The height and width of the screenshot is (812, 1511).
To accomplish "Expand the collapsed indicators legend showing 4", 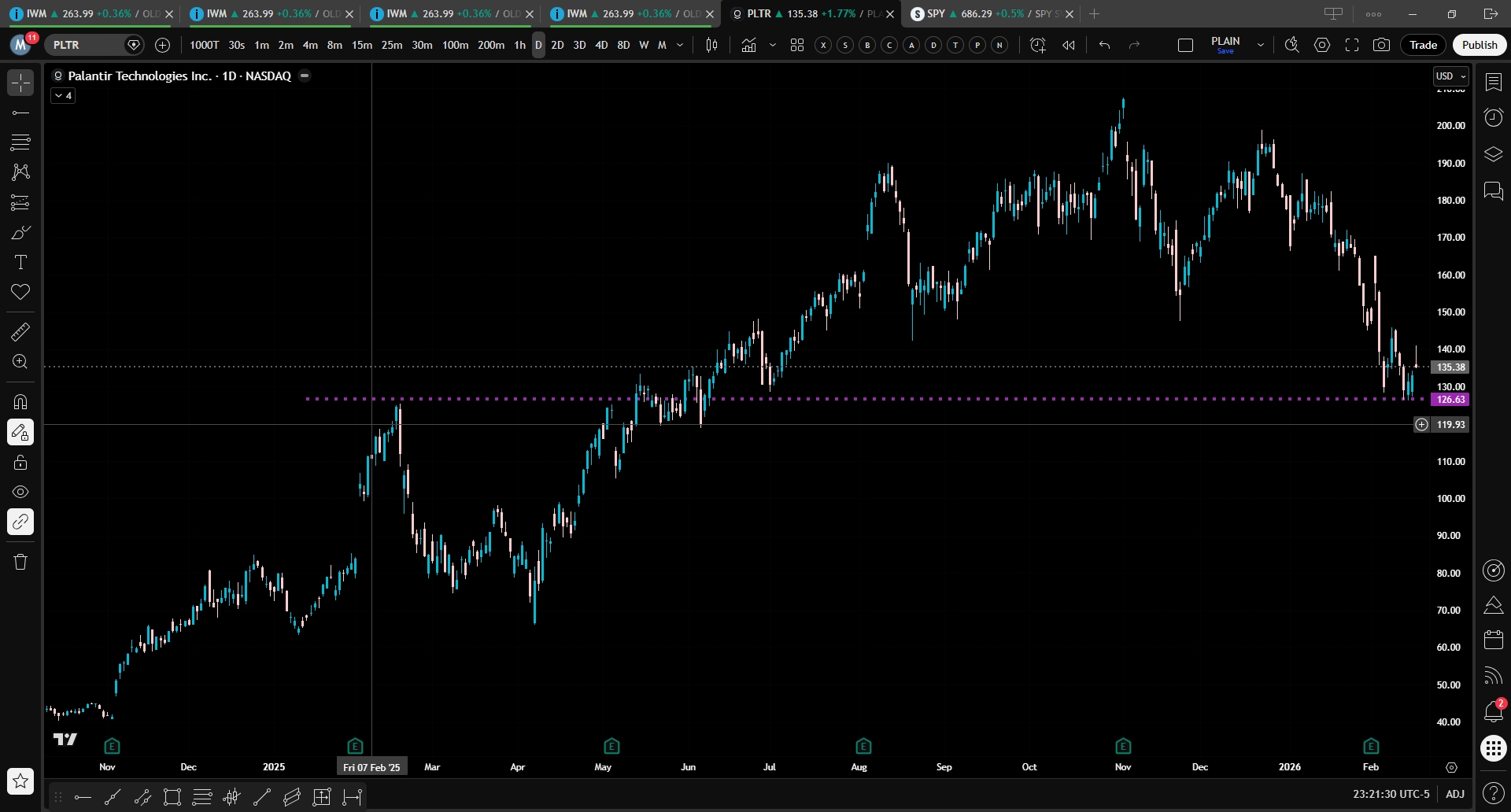I will pos(63,95).
